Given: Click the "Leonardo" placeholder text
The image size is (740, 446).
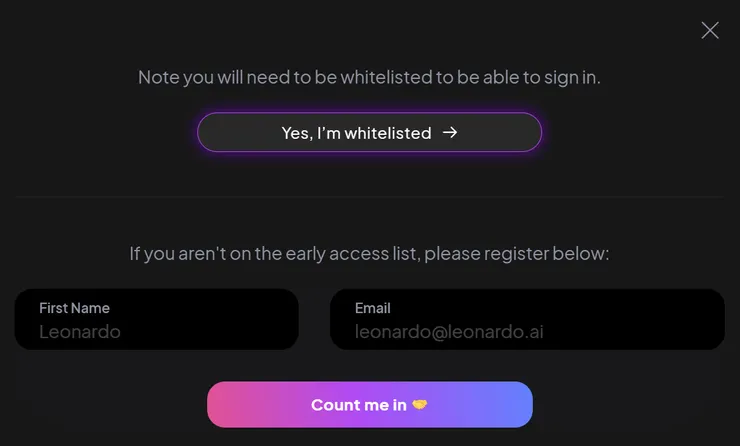Looking at the screenshot, I should [79, 332].
